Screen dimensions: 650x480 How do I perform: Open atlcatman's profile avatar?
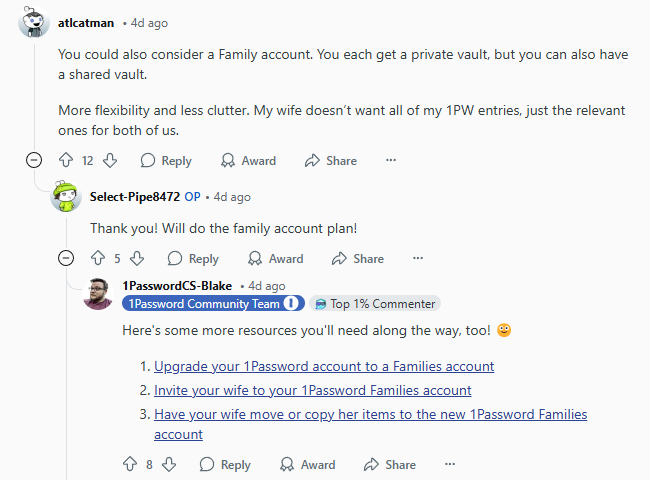[34, 23]
